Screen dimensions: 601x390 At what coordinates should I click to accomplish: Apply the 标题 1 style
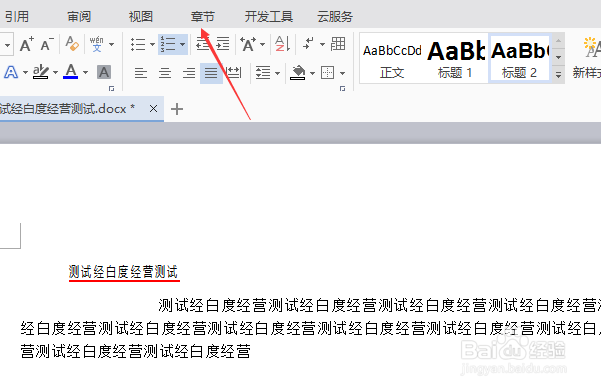[455, 59]
